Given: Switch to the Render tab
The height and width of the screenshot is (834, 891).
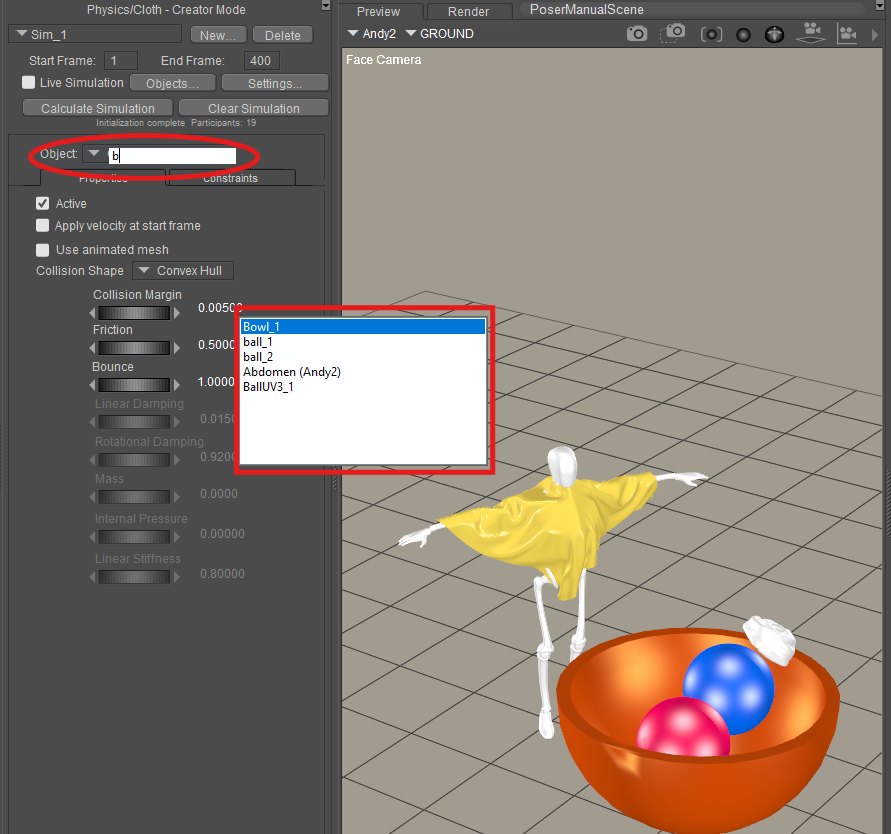Looking at the screenshot, I should 468,12.
